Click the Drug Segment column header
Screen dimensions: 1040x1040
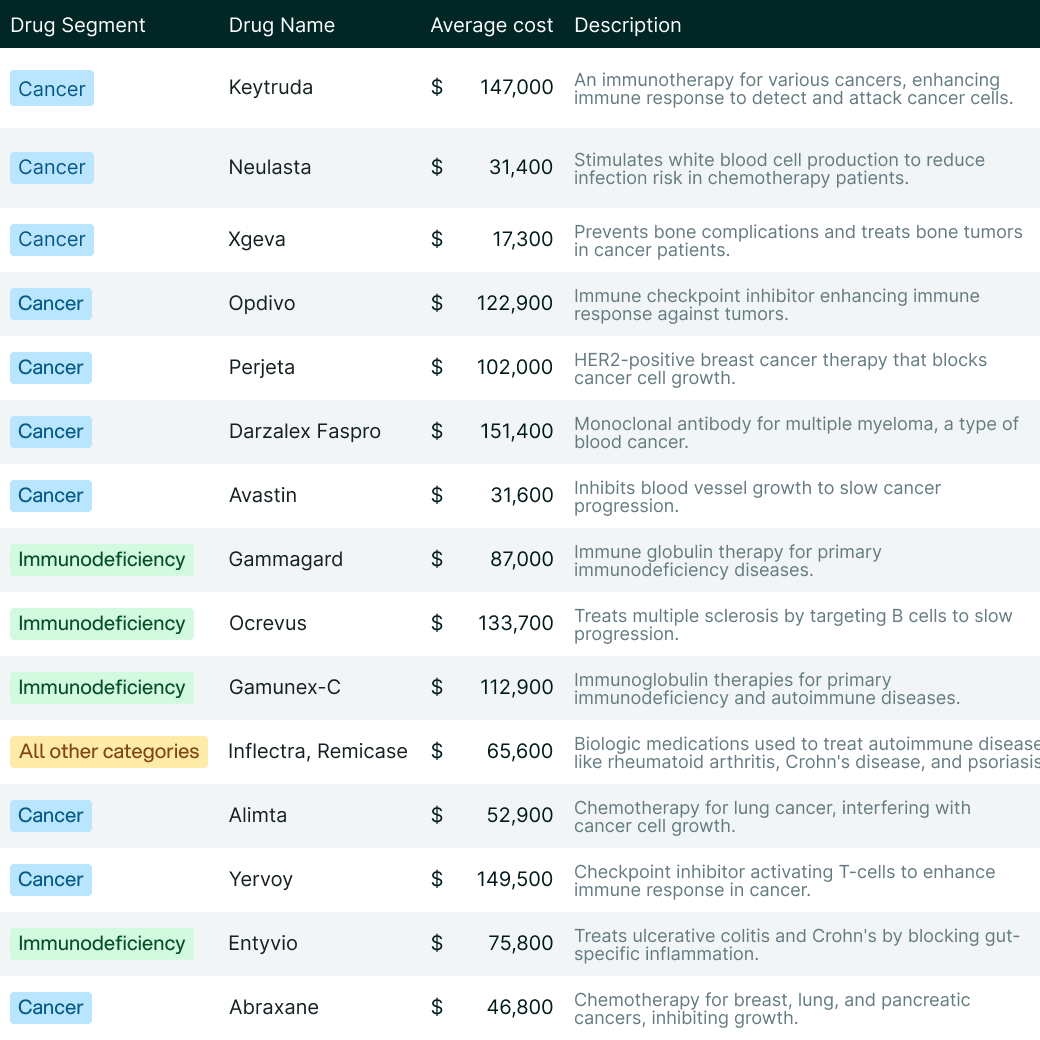(78, 25)
